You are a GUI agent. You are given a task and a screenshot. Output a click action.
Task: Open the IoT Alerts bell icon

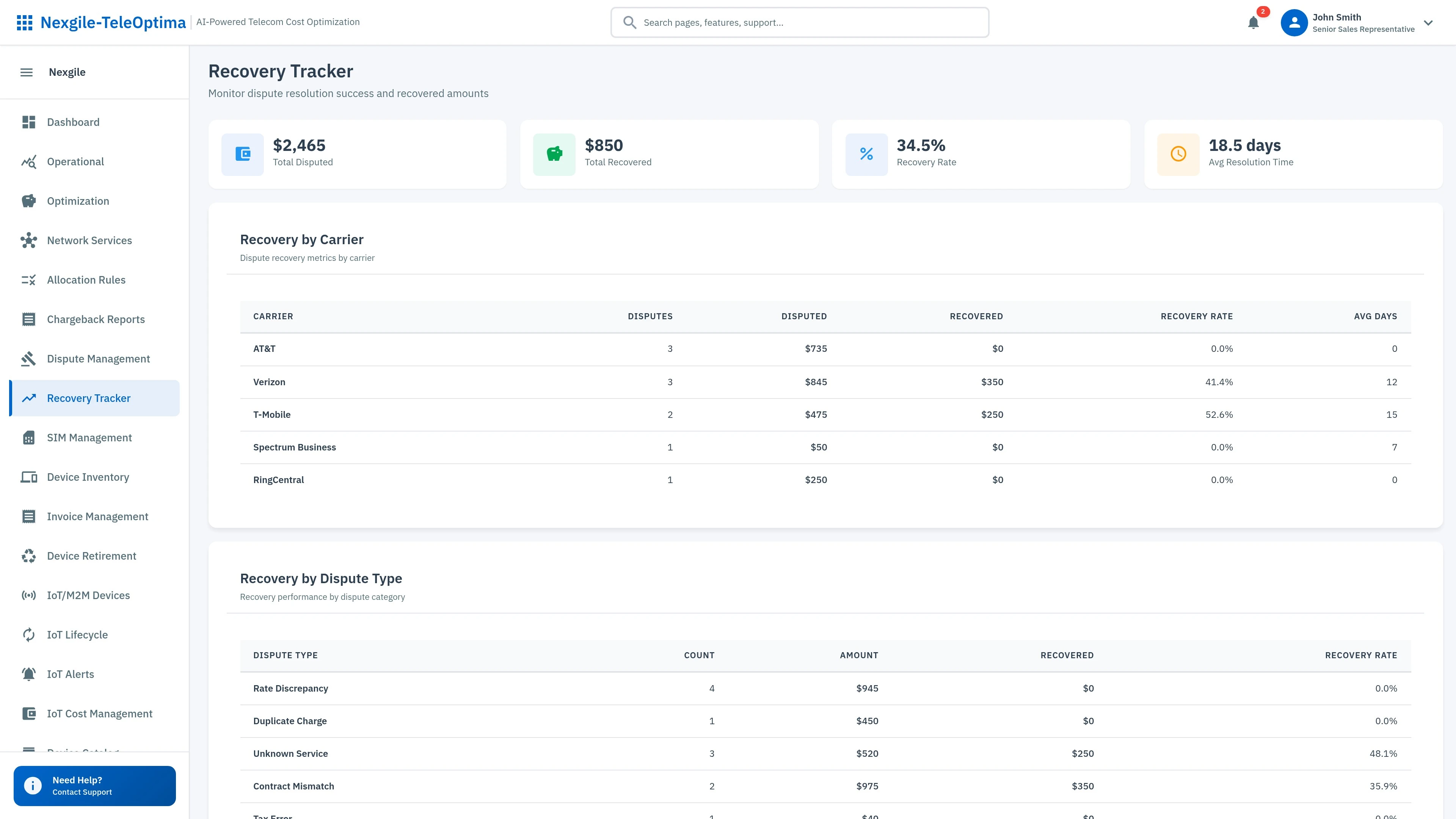click(29, 674)
